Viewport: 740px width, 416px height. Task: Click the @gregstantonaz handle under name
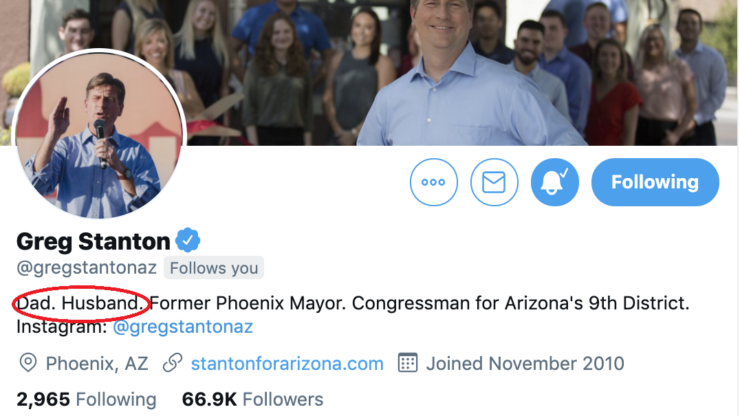tap(86, 268)
